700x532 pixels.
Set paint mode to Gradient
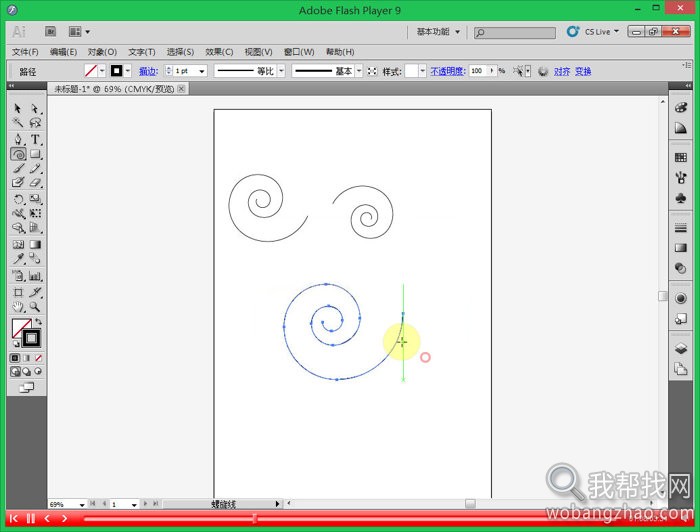[26, 358]
